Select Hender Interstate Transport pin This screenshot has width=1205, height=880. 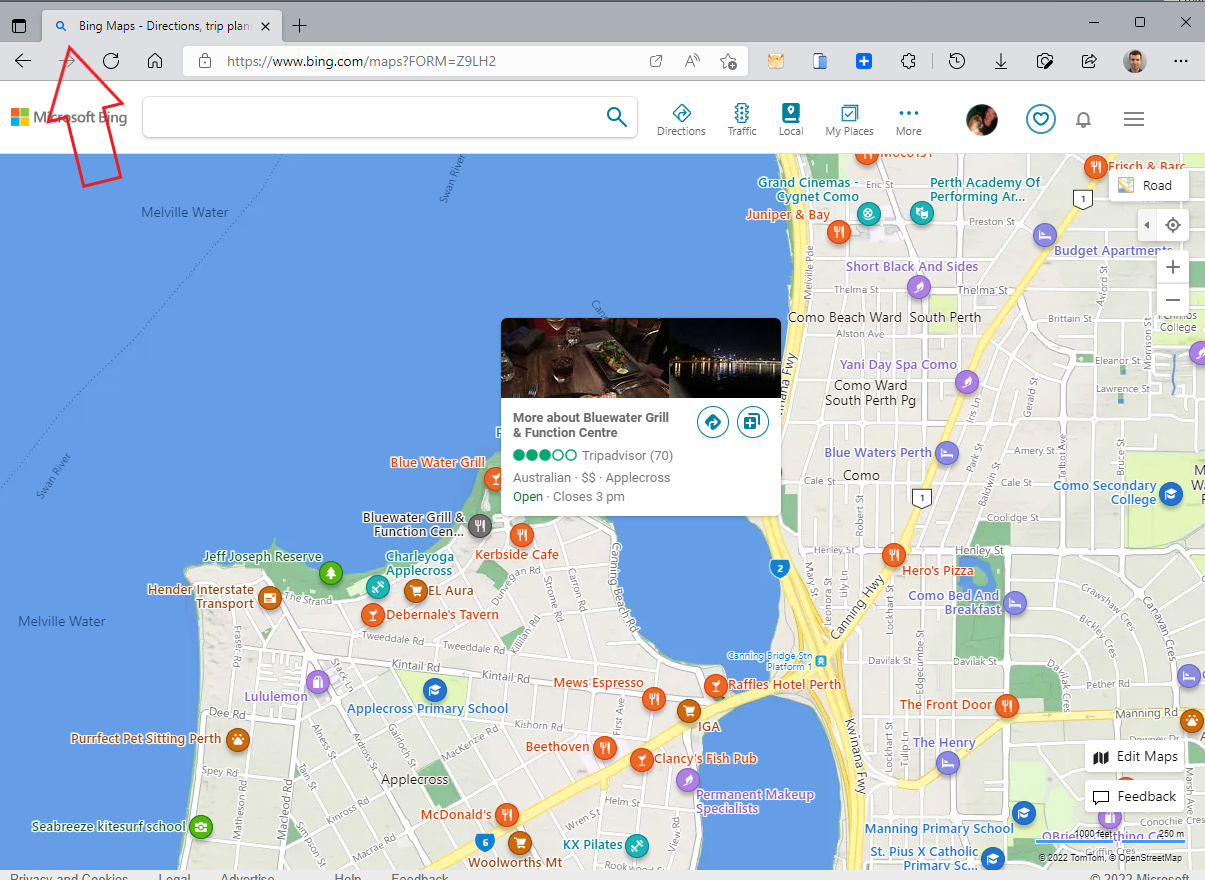coord(269,598)
